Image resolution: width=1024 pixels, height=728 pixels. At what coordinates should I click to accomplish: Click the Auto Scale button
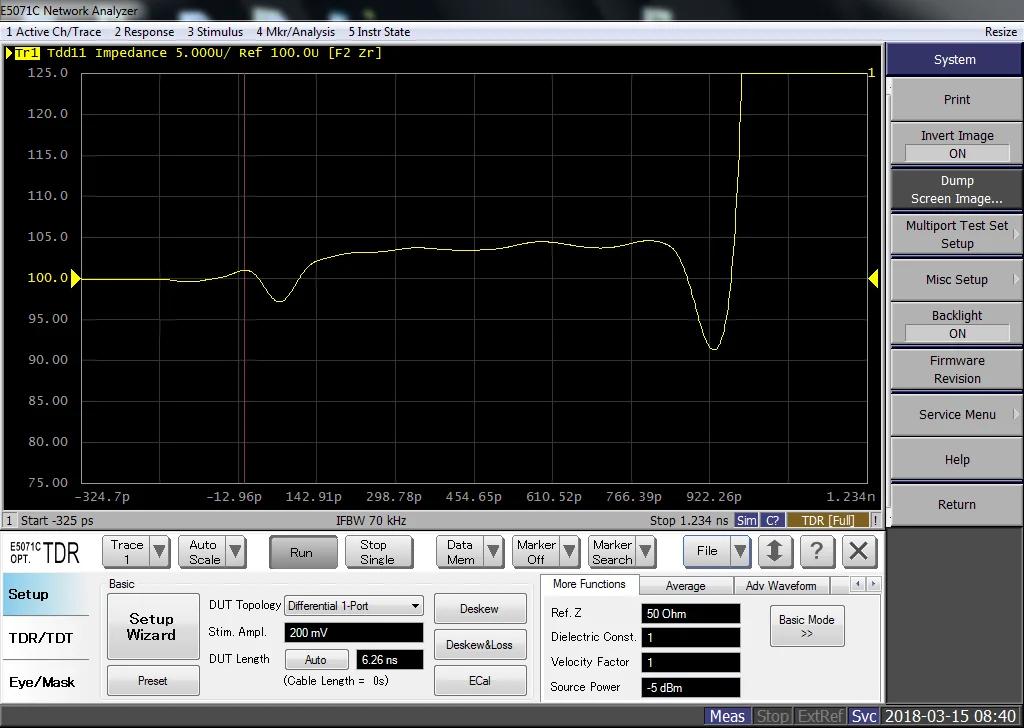point(204,552)
